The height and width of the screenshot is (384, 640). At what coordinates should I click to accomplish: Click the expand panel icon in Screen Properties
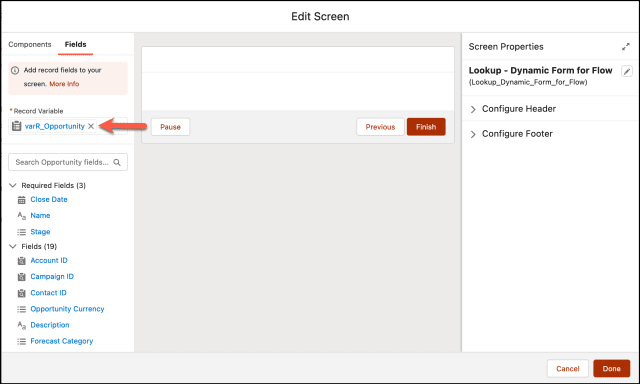625,47
